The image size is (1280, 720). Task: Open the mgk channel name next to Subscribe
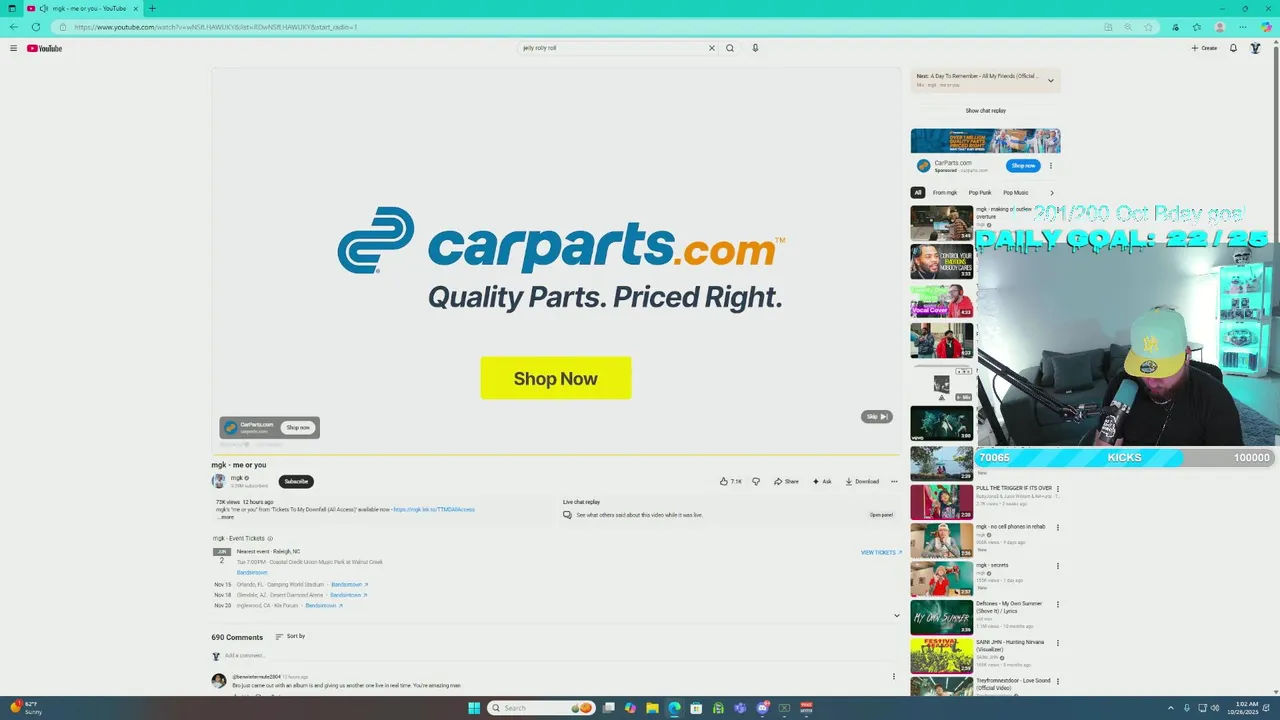pos(237,478)
